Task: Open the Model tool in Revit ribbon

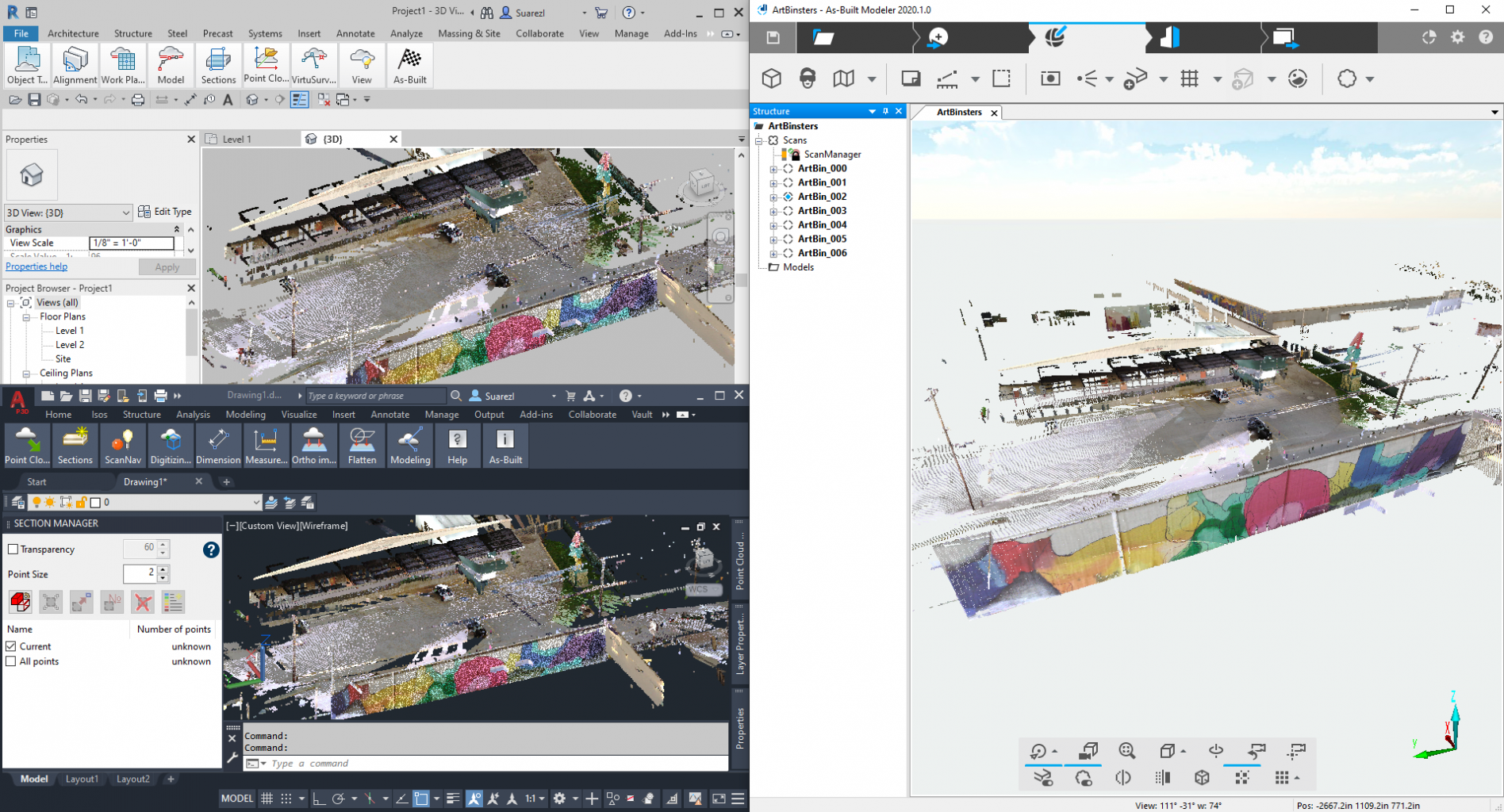Action: click(171, 65)
